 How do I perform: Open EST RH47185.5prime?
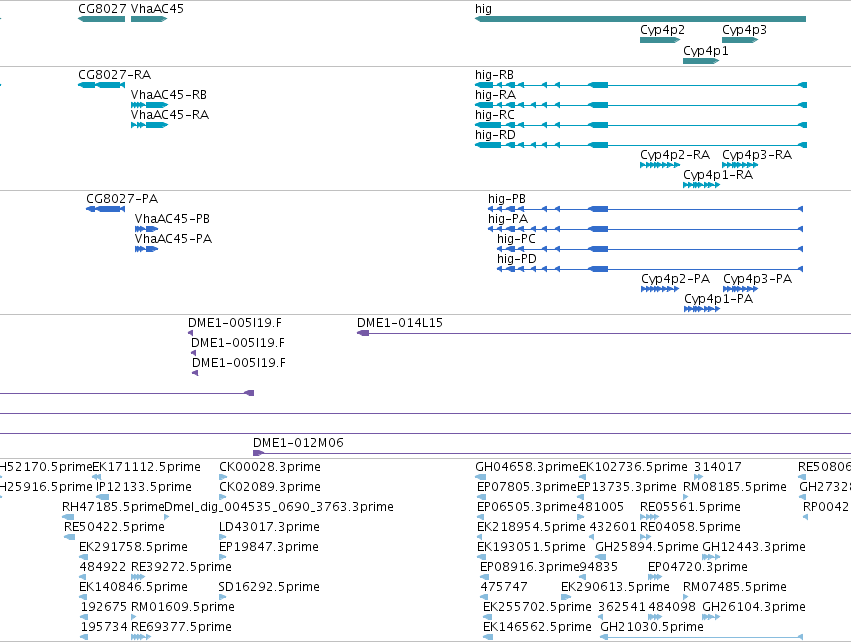(x=113, y=507)
